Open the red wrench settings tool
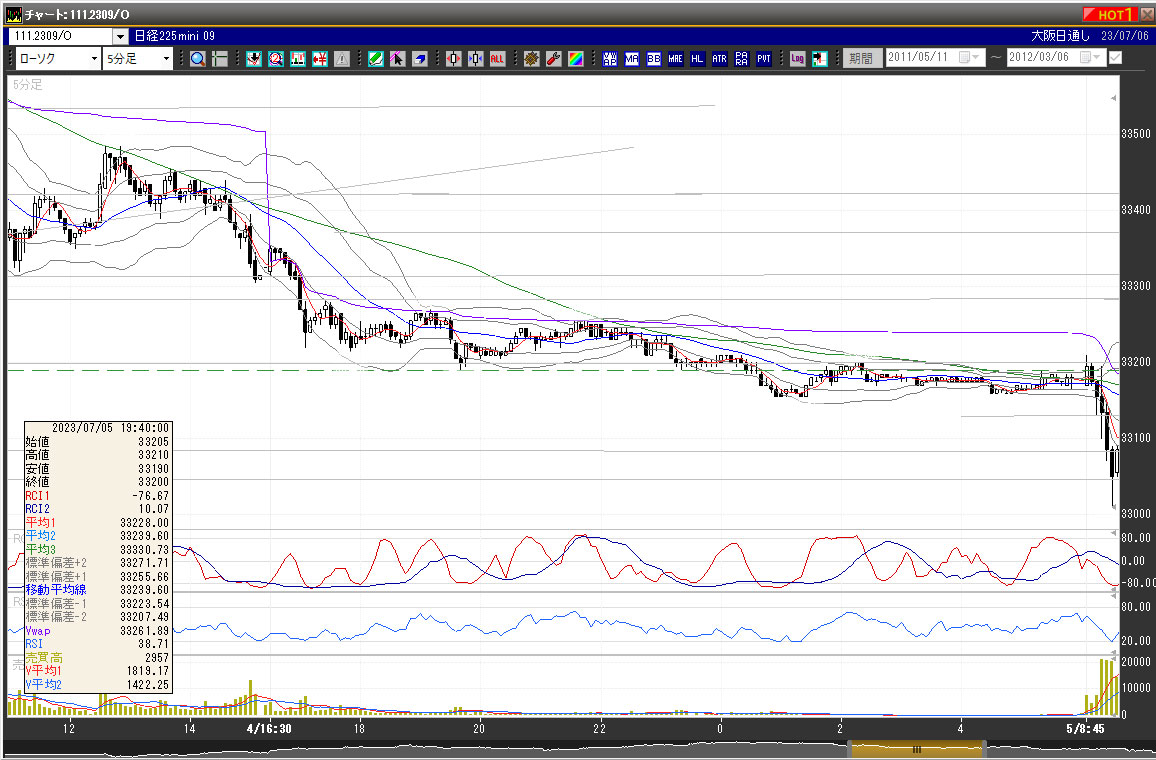The width and height of the screenshot is (1156, 760). (554, 59)
